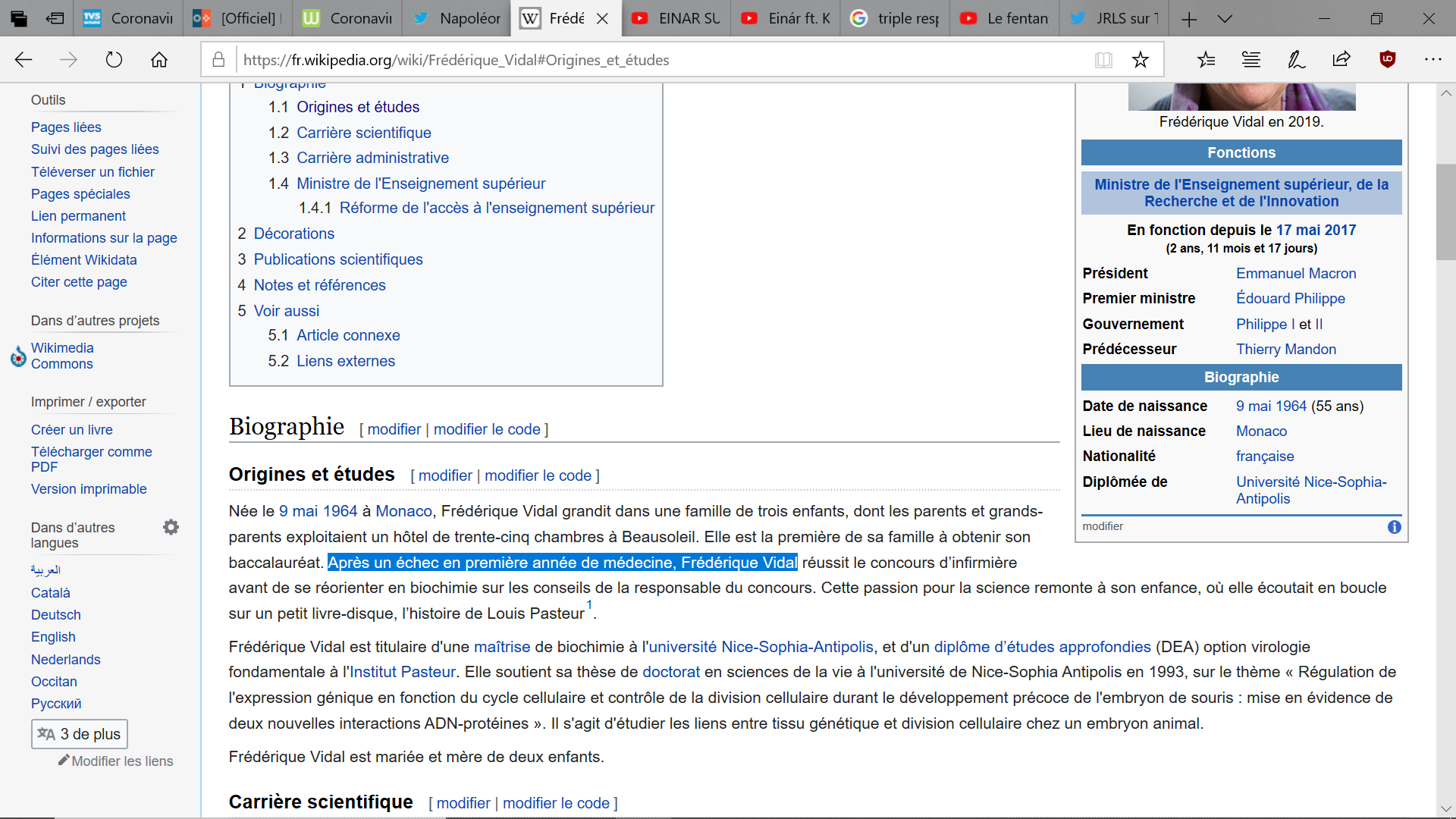Open the favorites hub icon

[1206, 60]
